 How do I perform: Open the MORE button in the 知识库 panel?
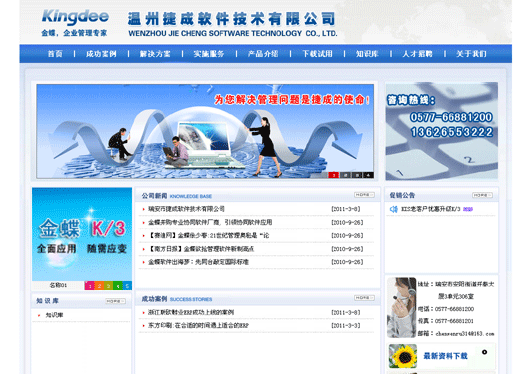115,301
